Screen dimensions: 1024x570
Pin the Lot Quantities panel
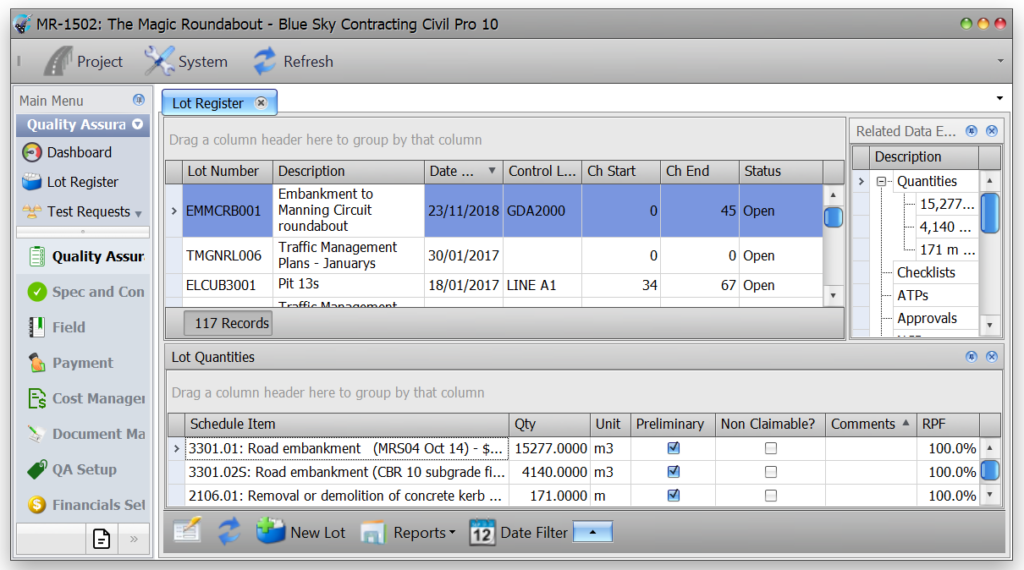point(972,356)
